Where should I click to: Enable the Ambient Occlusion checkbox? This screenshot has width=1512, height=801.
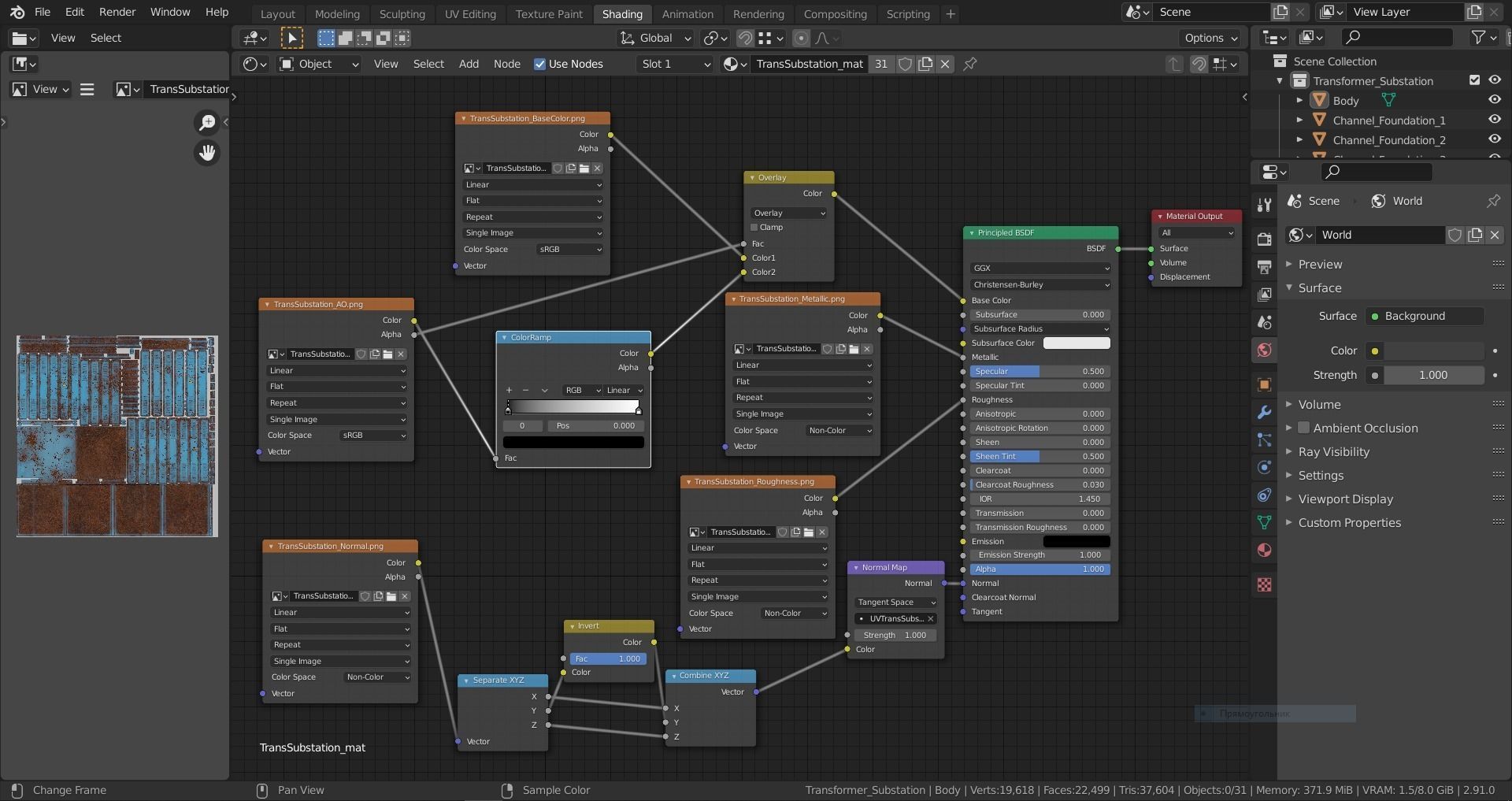coord(1303,428)
